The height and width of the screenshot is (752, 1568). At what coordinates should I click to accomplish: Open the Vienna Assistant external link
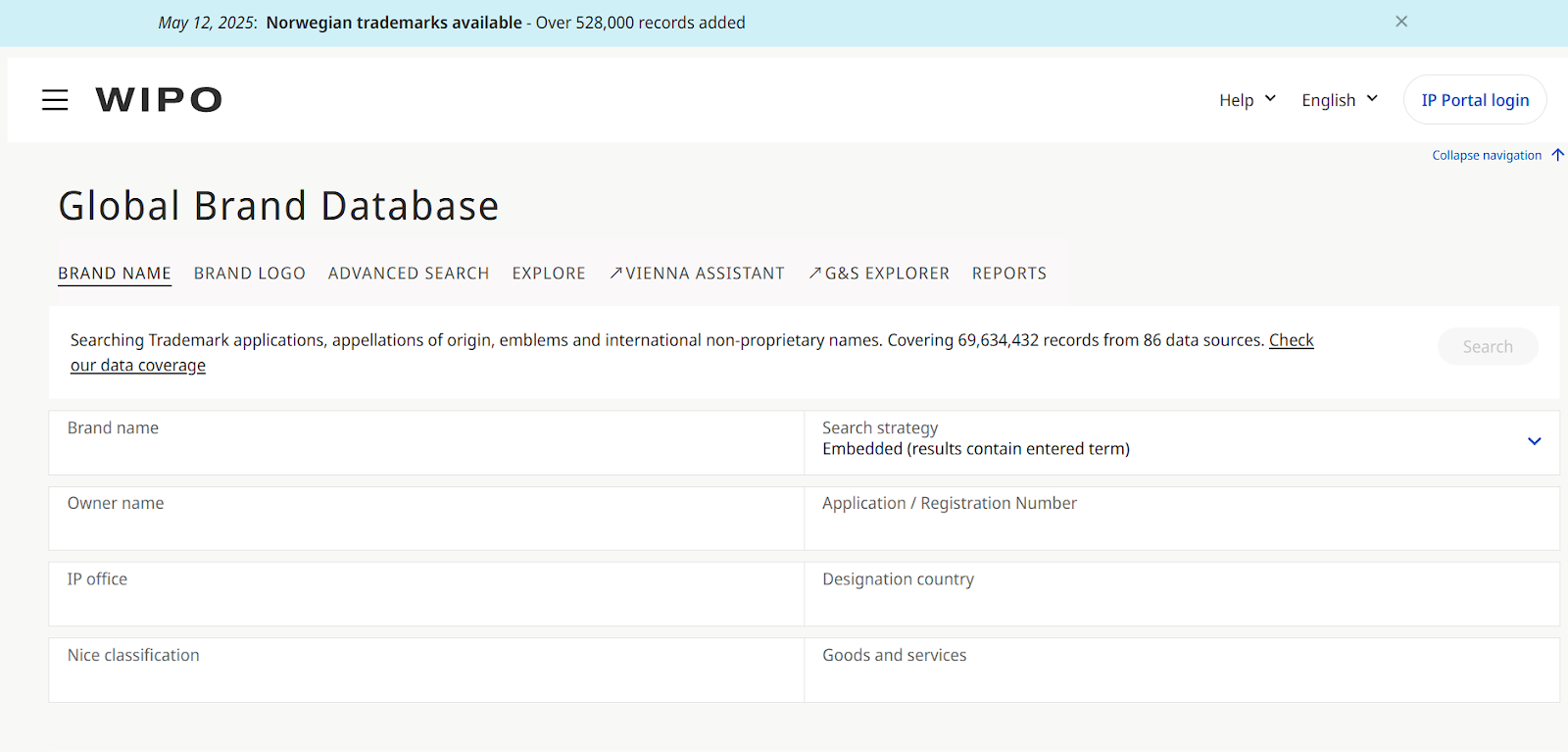pyautogui.click(x=697, y=274)
